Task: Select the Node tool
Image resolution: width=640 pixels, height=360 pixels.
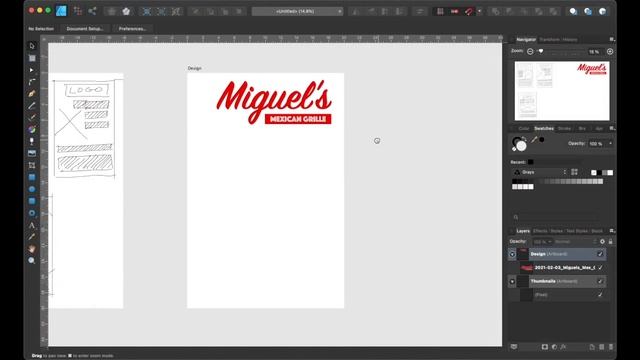Action: (x=32, y=70)
